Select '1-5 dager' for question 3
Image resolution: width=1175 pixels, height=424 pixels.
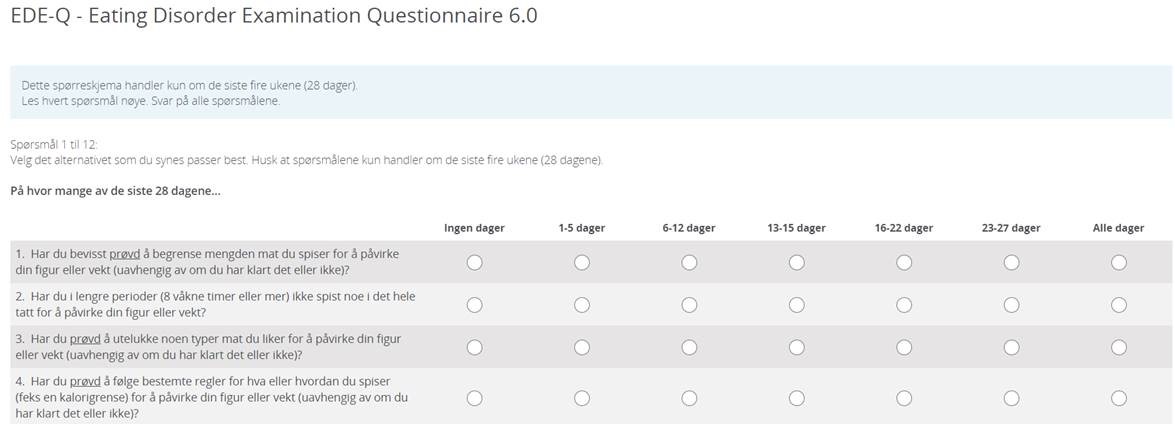click(582, 347)
